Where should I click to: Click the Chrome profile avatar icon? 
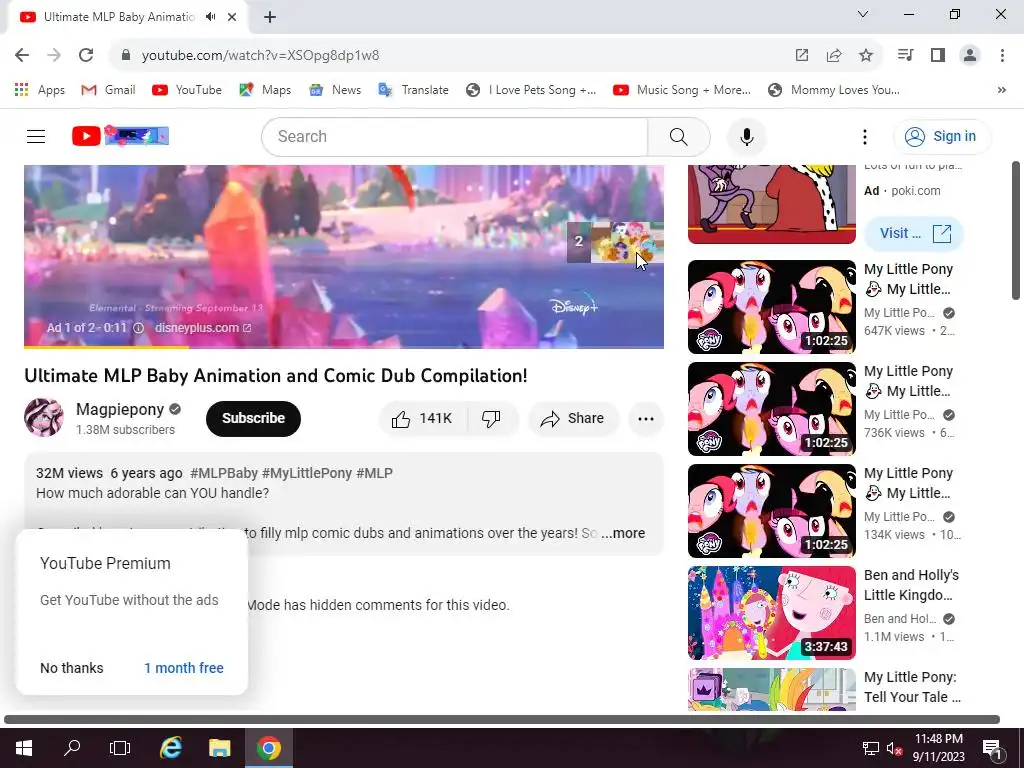pos(970,56)
